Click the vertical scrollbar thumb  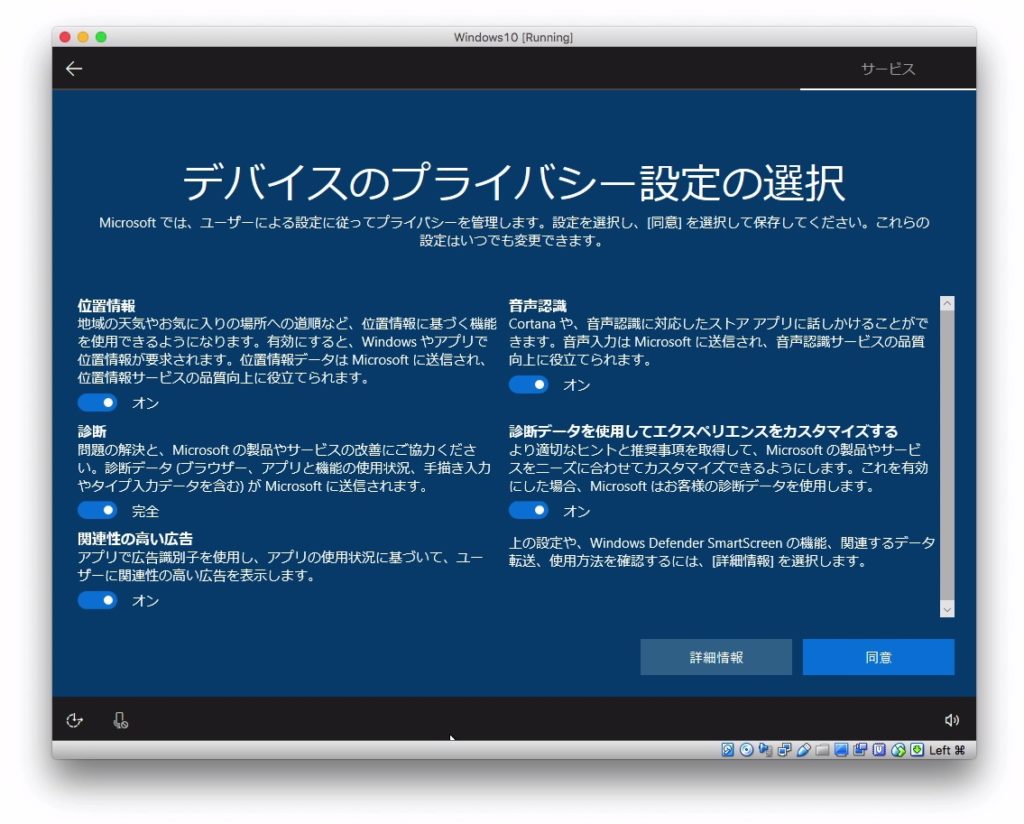[x=947, y=456]
